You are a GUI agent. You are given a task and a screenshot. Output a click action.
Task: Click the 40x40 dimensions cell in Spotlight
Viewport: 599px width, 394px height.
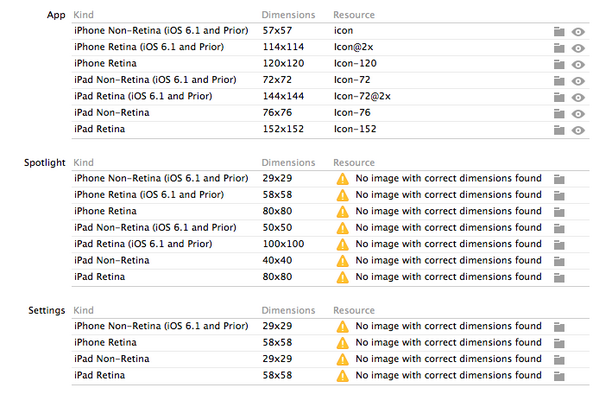277,260
